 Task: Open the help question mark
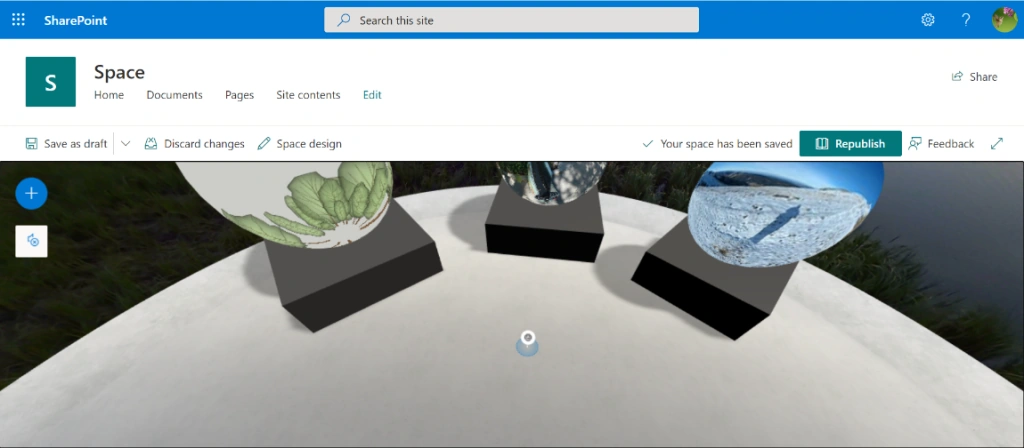click(966, 20)
